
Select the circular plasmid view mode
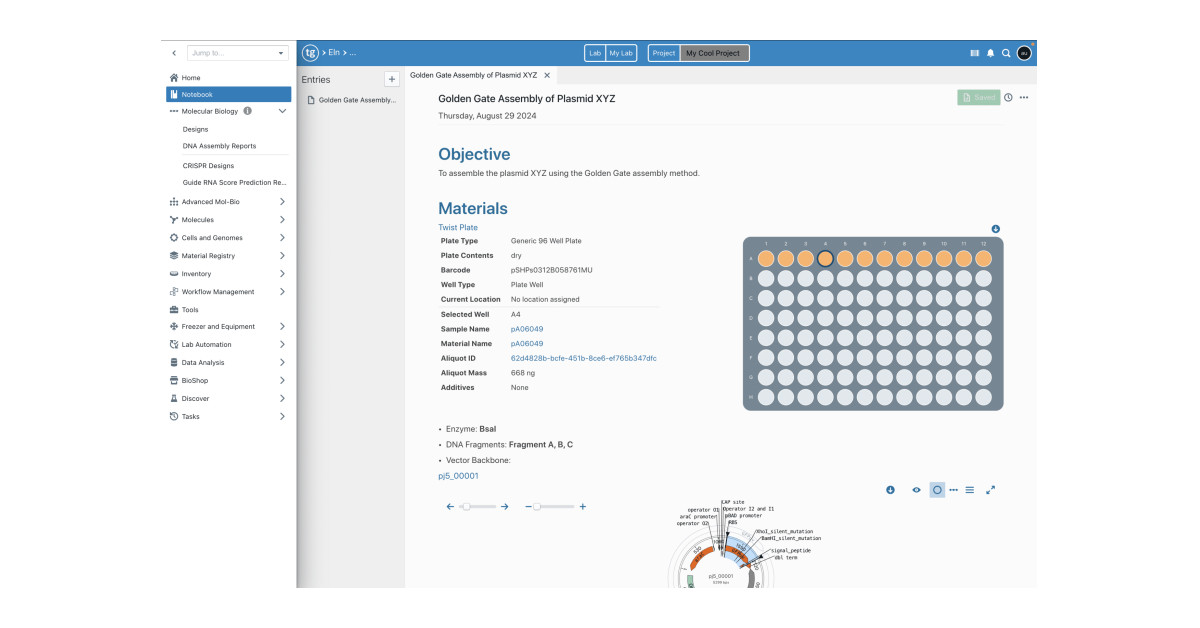[936, 489]
